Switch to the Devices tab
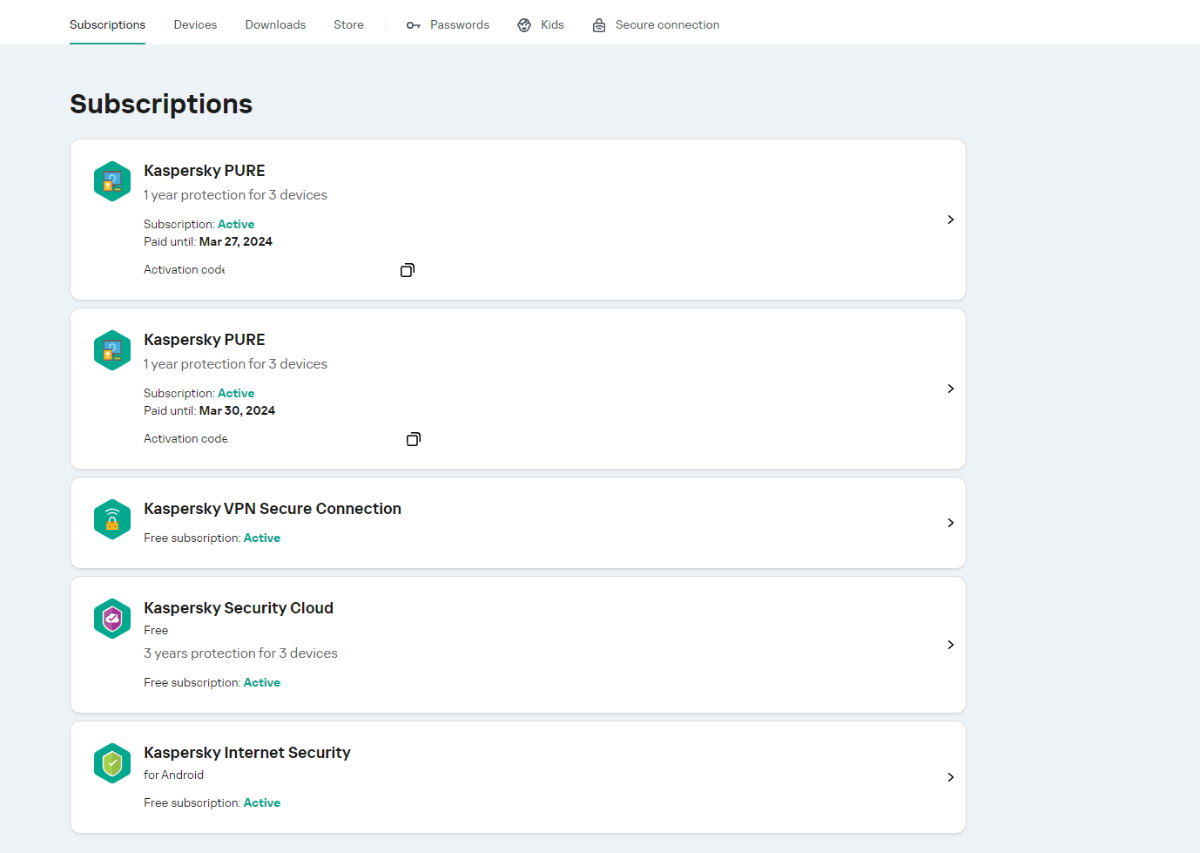This screenshot has width=1200, height=853. coord(195,25)
